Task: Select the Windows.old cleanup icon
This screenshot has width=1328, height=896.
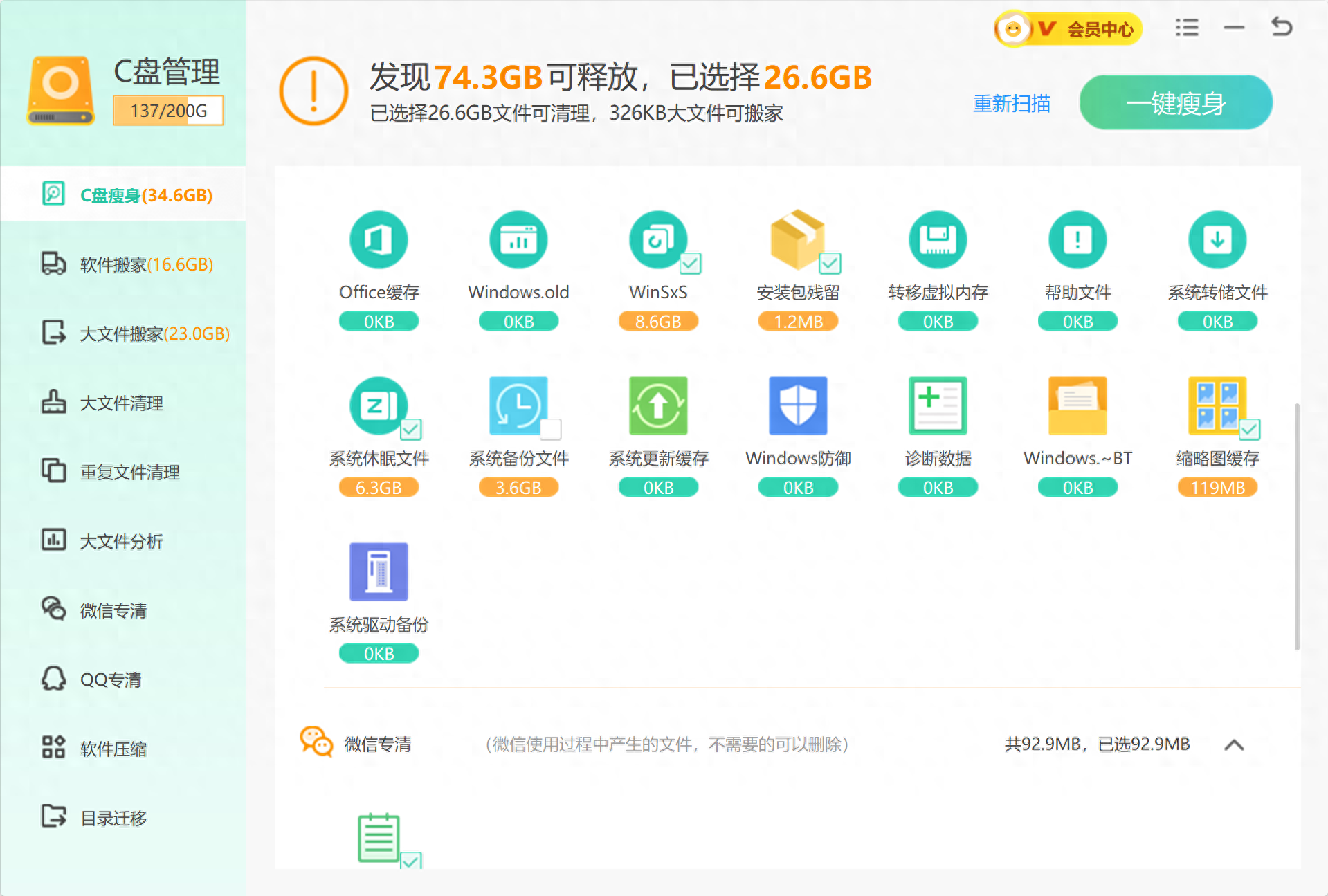Action: (x=518, y=240)
